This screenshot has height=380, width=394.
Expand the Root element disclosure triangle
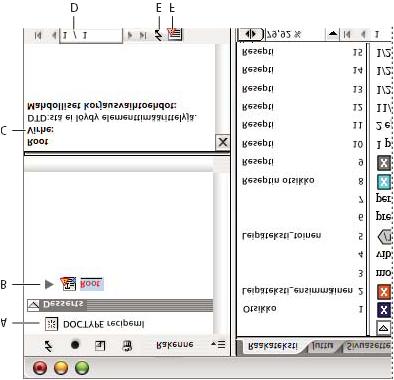point(49,284)
